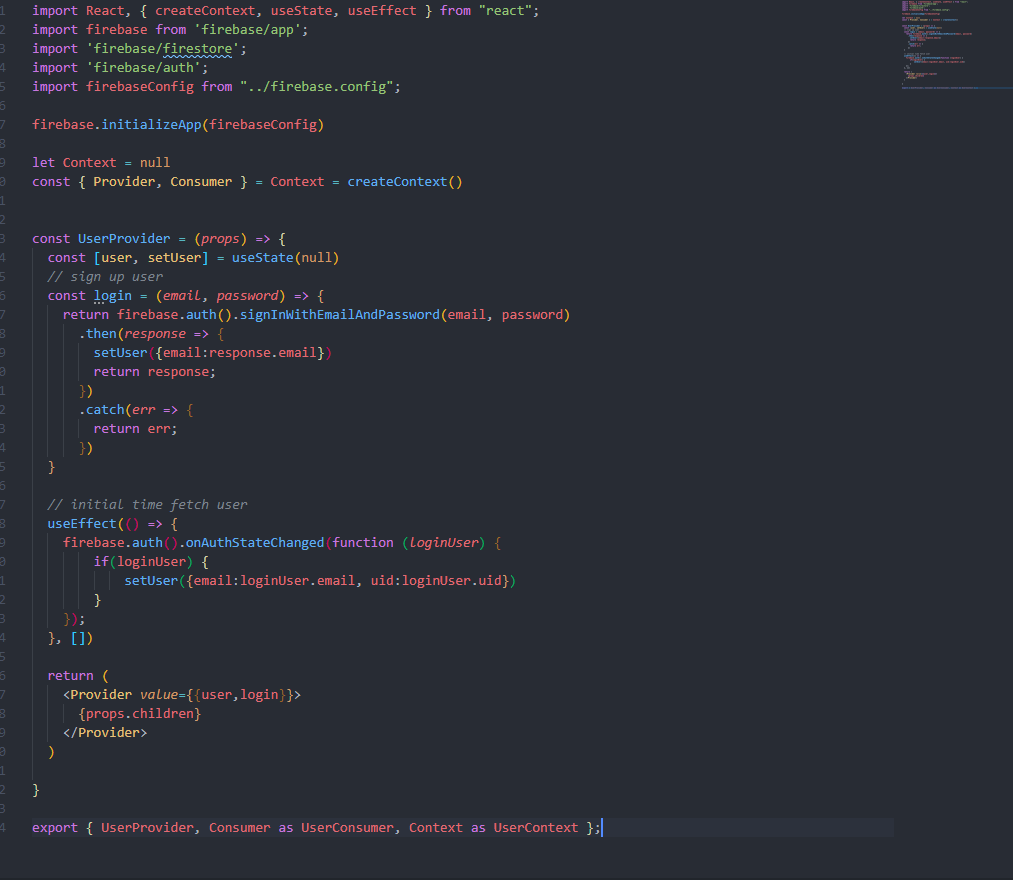Viewport: 1013px width, 880px height.
Task: Click the highlighted export statement line
Action: [x=300, y=827]
